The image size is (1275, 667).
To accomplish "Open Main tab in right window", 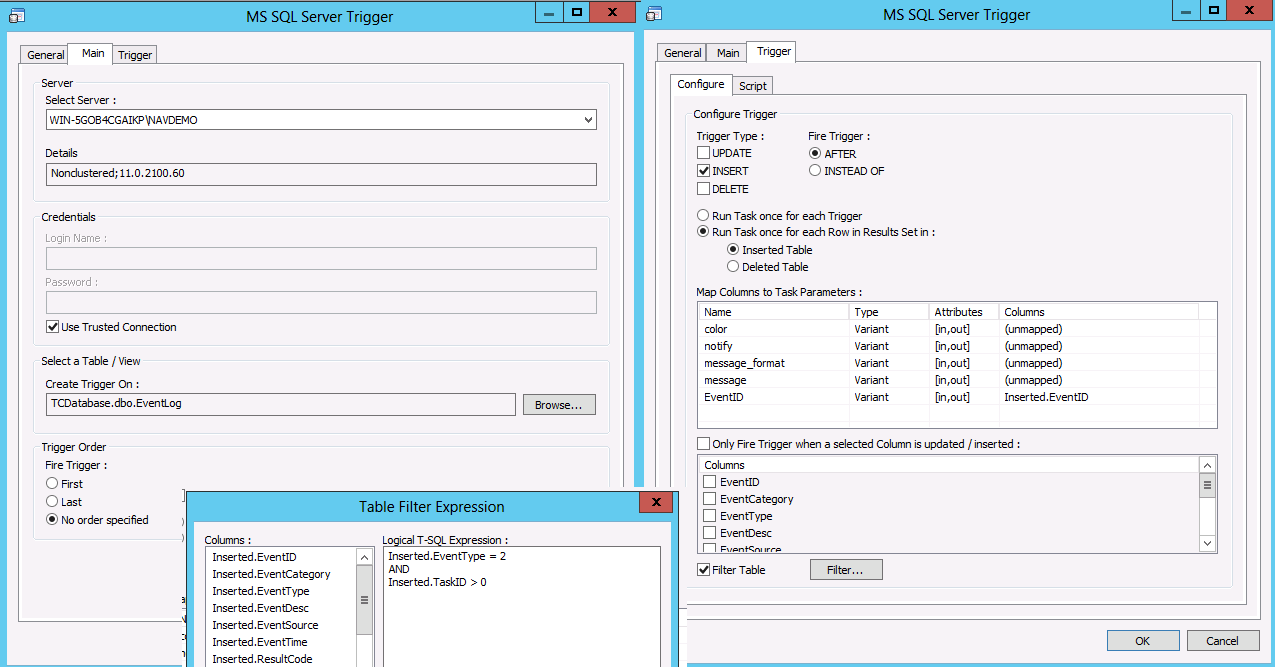I will [728, 53].
